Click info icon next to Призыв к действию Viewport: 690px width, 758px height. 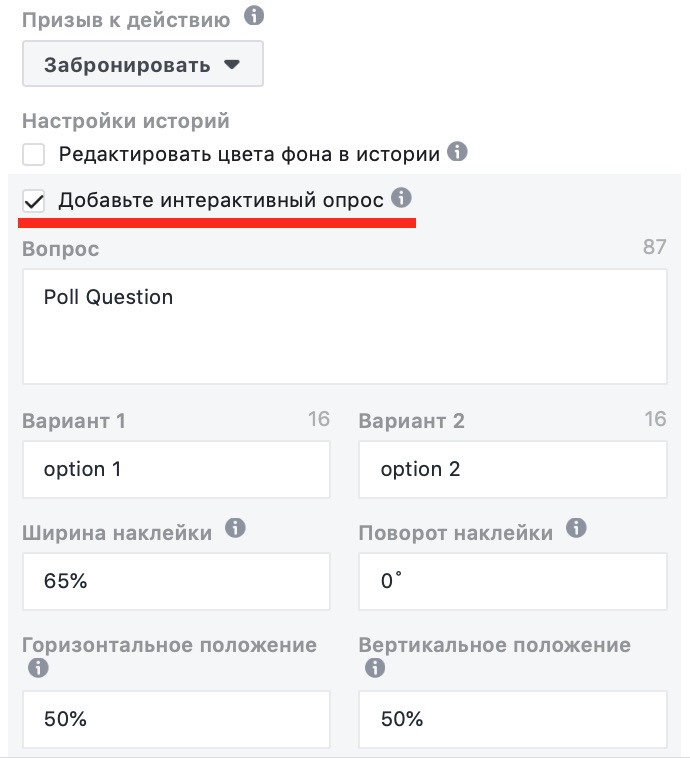point(254,16)
